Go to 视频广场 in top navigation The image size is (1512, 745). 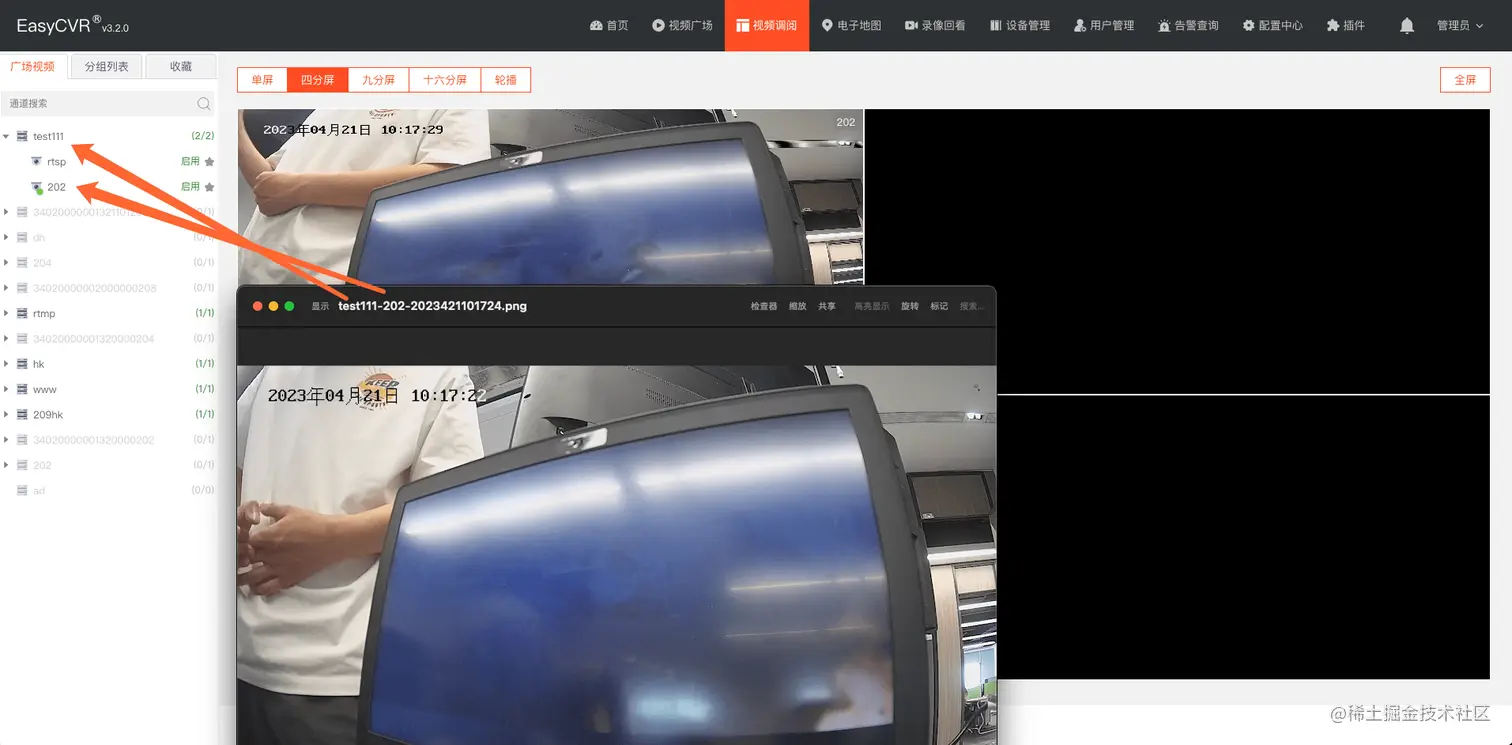pos(683,25)
